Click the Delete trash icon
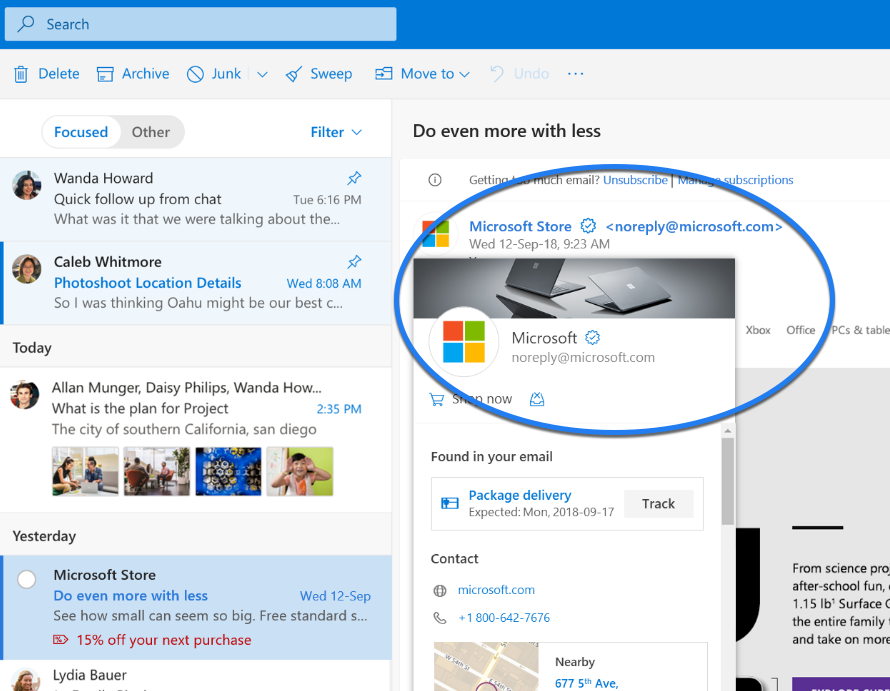The image size is (890, 691). click(x=21, y=74)
